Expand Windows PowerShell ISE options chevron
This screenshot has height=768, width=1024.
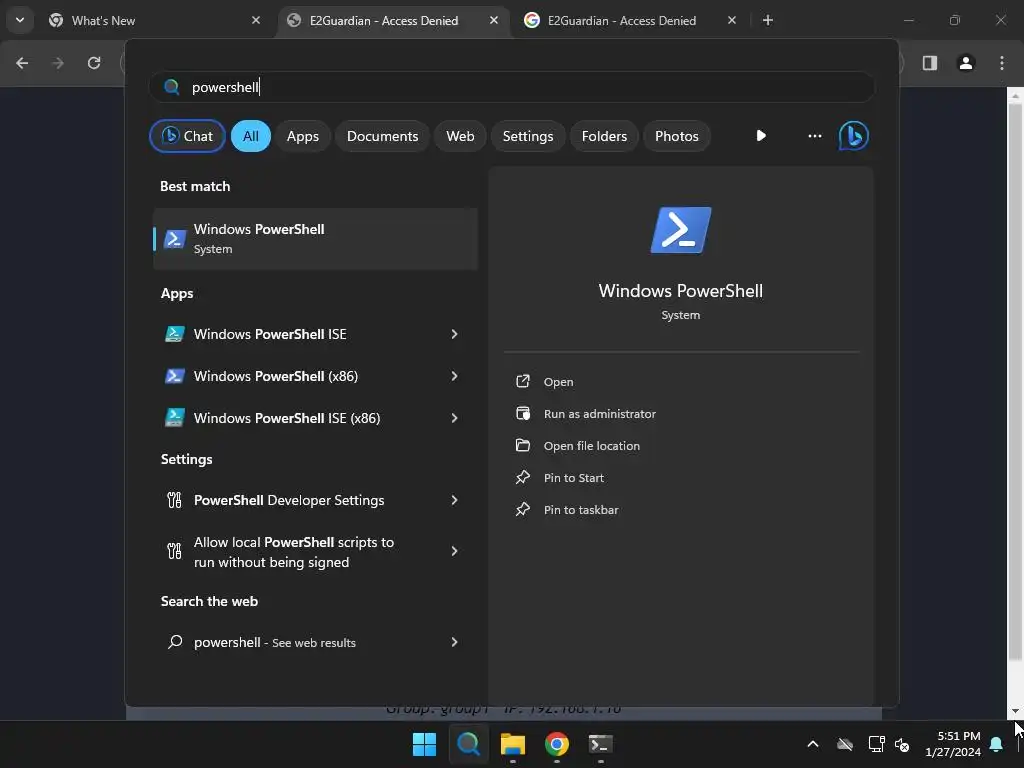[455, 334]
